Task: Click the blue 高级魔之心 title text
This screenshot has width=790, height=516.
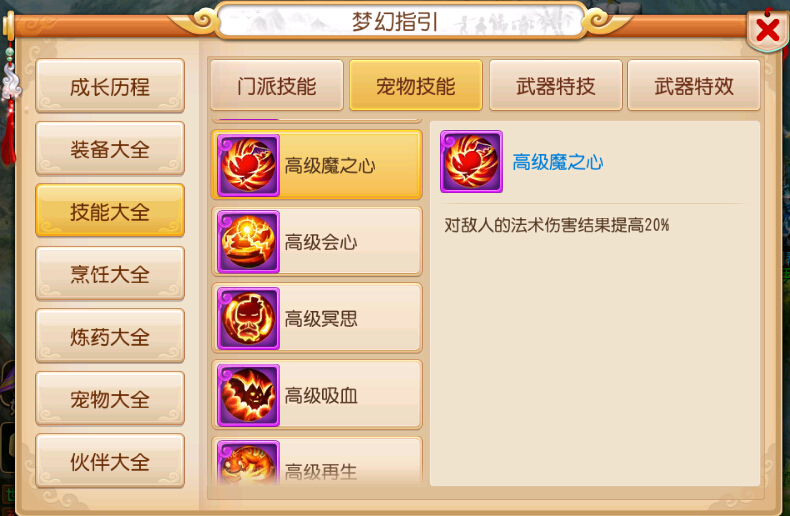Action: tap(558, 162)
